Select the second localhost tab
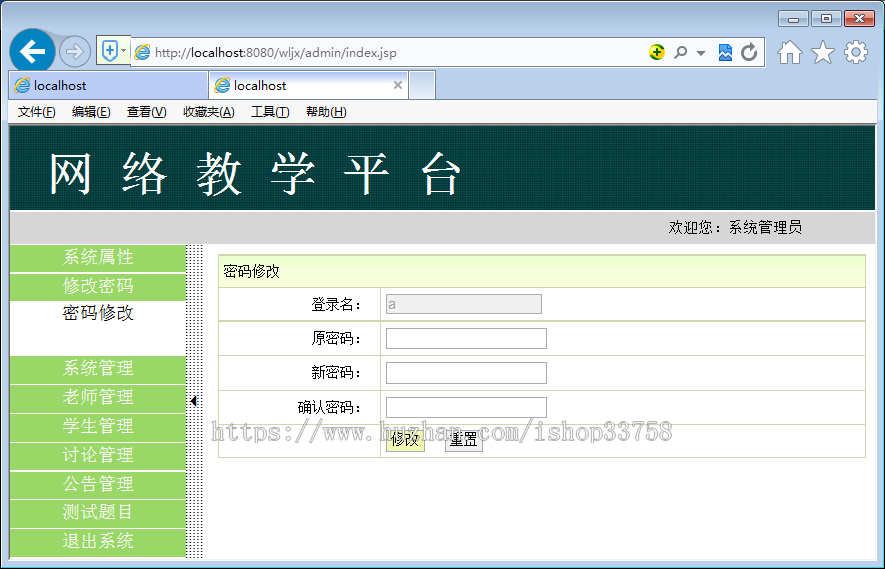The height and width of the screenshot is (569, 885). pos(308,85)
